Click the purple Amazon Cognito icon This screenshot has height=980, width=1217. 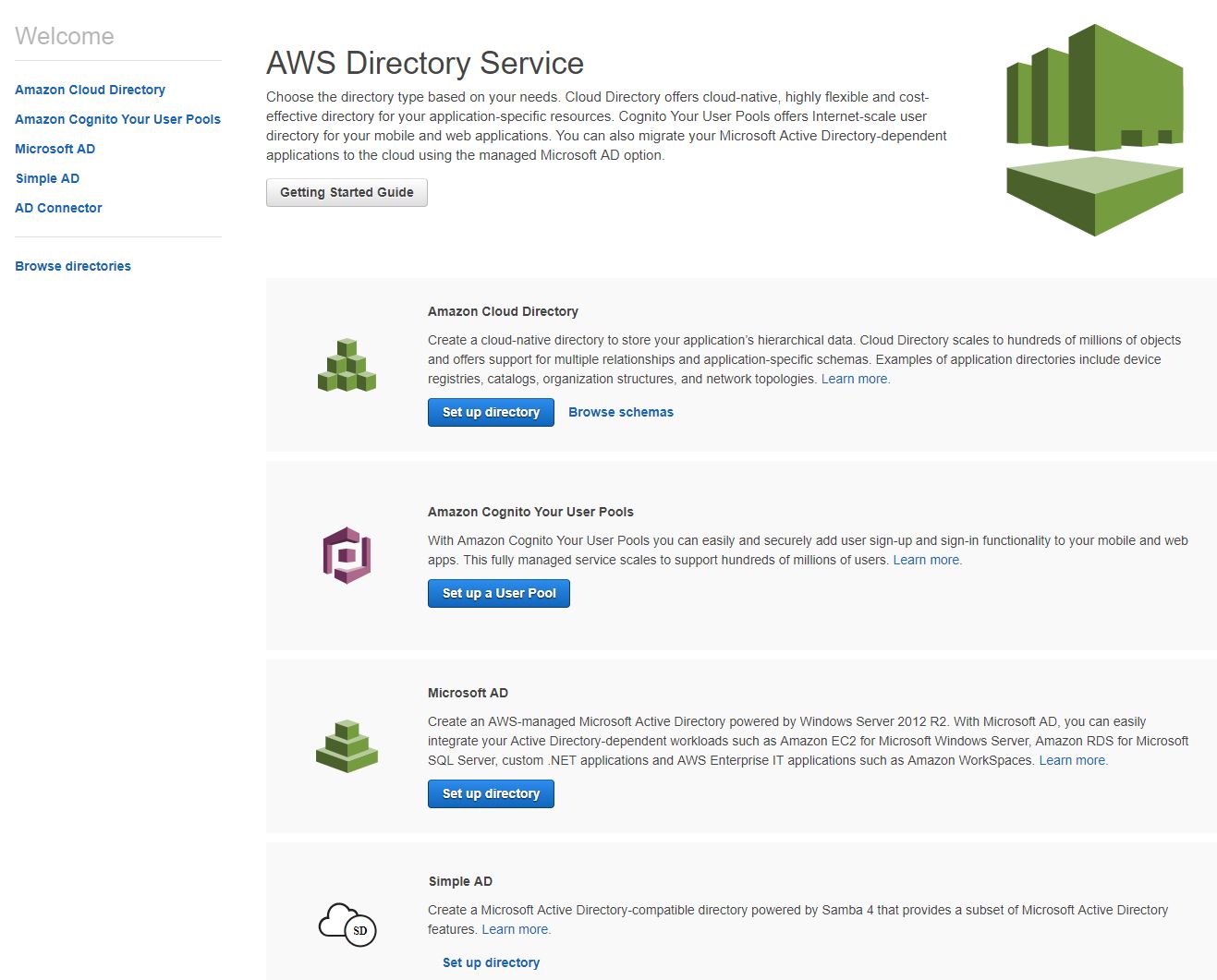347,555
